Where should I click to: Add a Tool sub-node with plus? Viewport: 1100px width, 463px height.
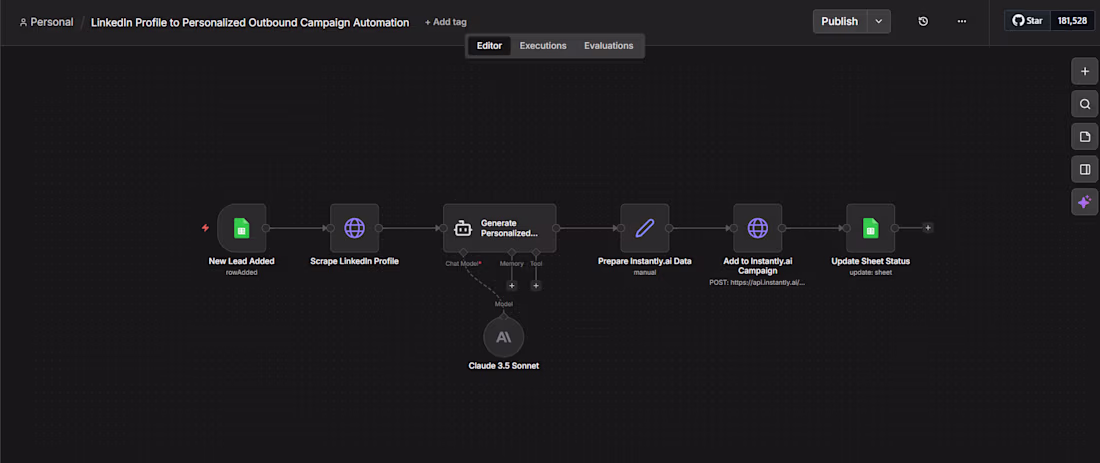[x=536, y=286]
